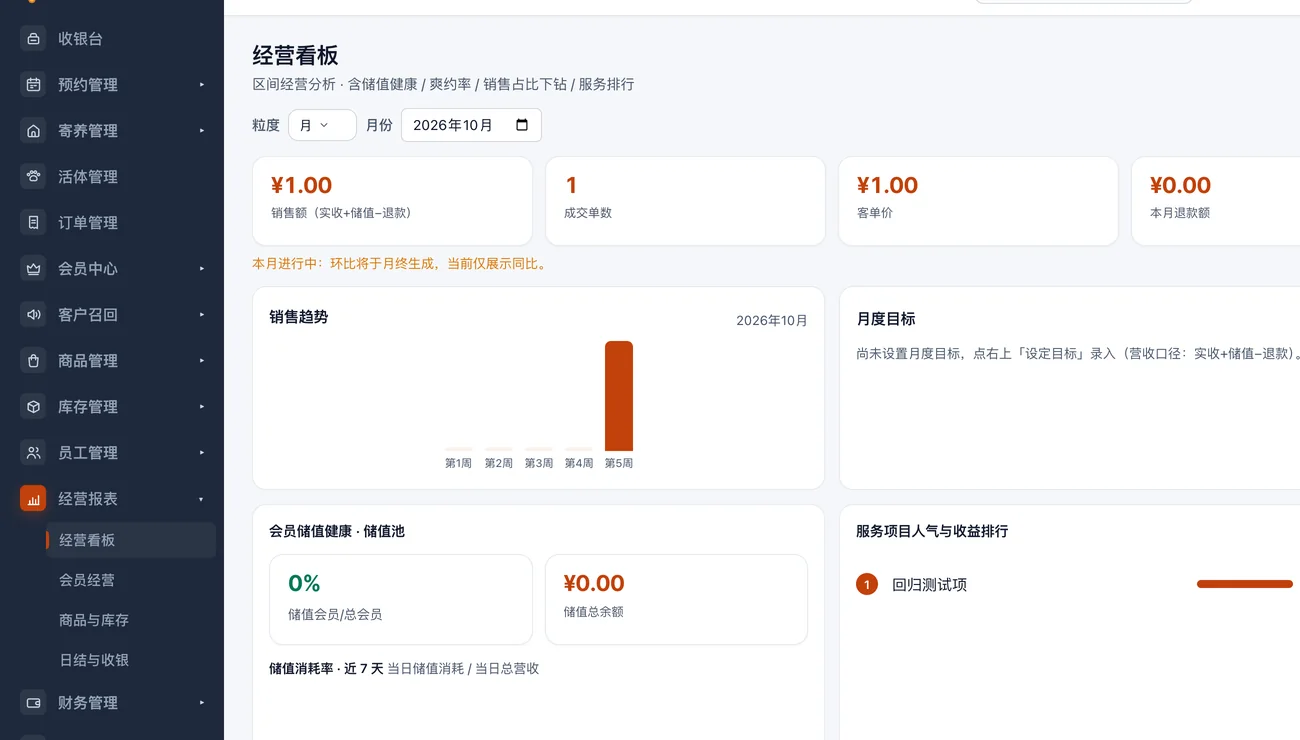Click the 回归测试项 ranking row label
Image resolution: width=1300 pixels, height=740 pixels.
[x=930, y=585]
